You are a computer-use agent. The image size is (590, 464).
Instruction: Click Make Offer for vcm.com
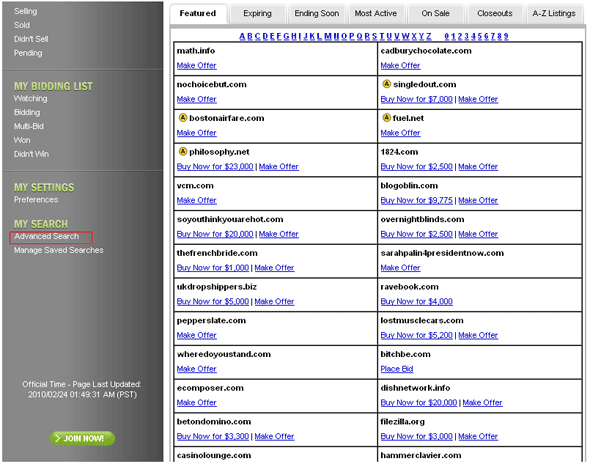(x=196, y=201)
